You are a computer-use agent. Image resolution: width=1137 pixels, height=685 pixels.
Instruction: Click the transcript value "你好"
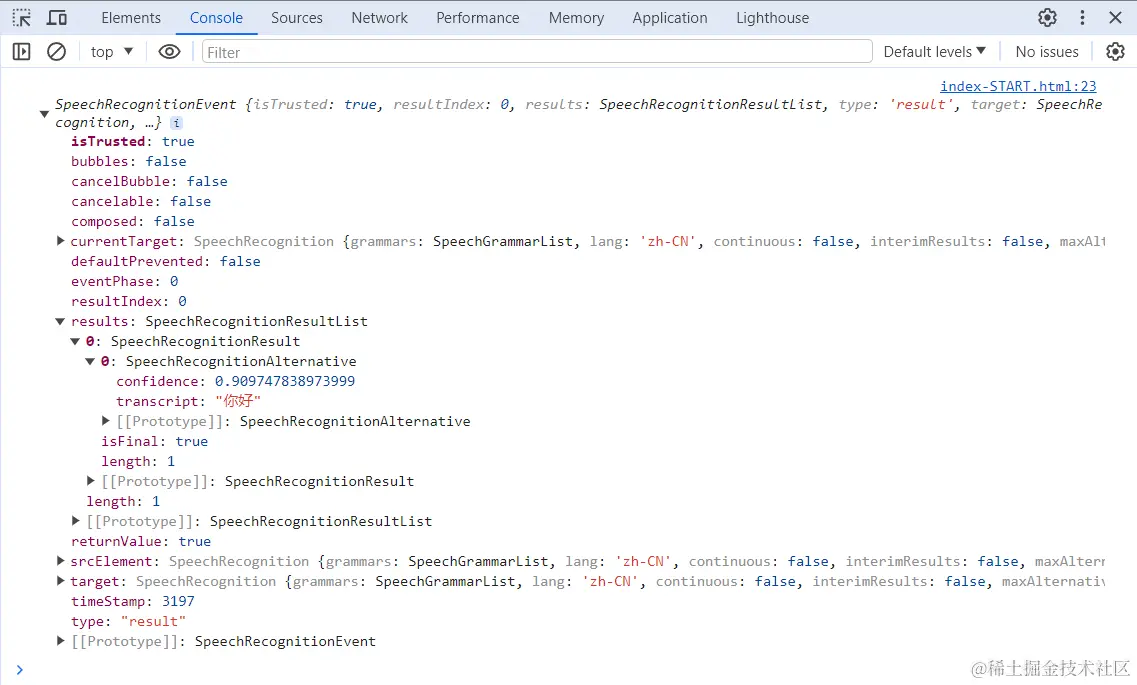[238, 401]
